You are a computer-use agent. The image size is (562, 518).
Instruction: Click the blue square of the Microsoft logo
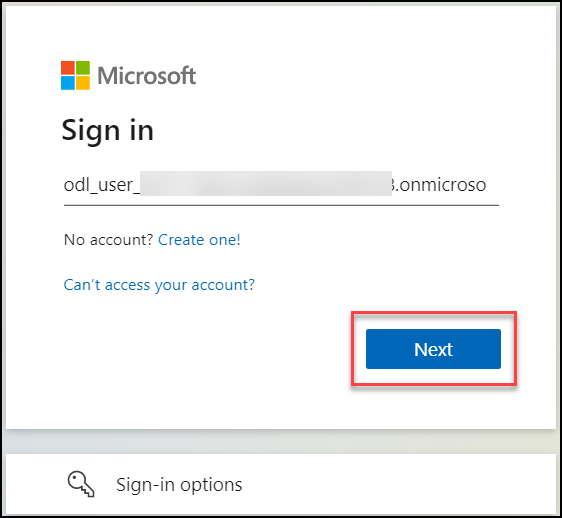click(x=68, y=83)
